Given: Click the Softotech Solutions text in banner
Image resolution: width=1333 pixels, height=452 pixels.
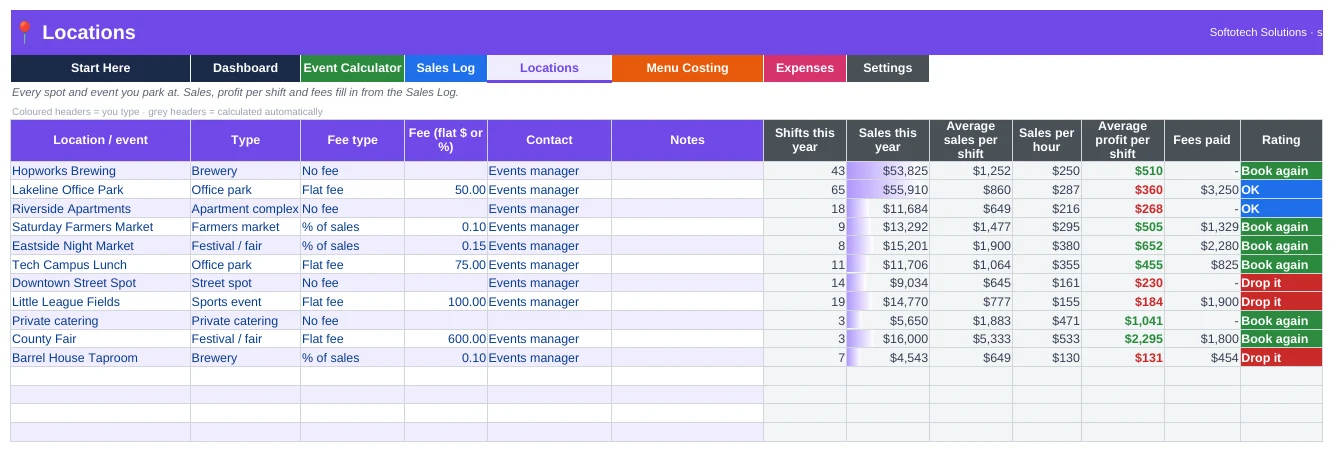Looking at the screenshot, I should (1258, 32).
